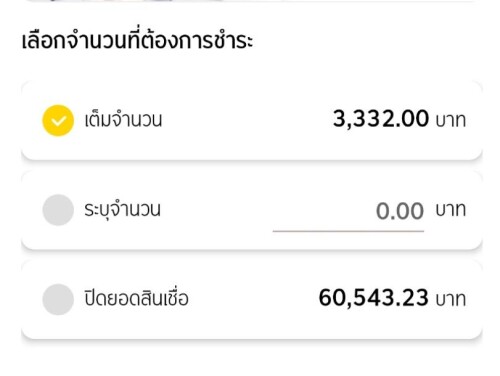Click the white tick inside yellow circle

pos(58,121)
